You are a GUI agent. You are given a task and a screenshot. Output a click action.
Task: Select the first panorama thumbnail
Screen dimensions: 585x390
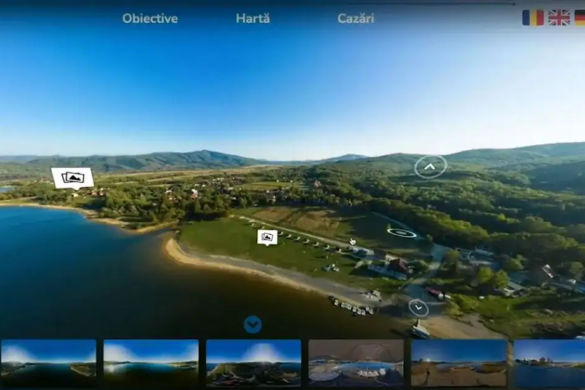pyautogui.click(x=49, y=363)
